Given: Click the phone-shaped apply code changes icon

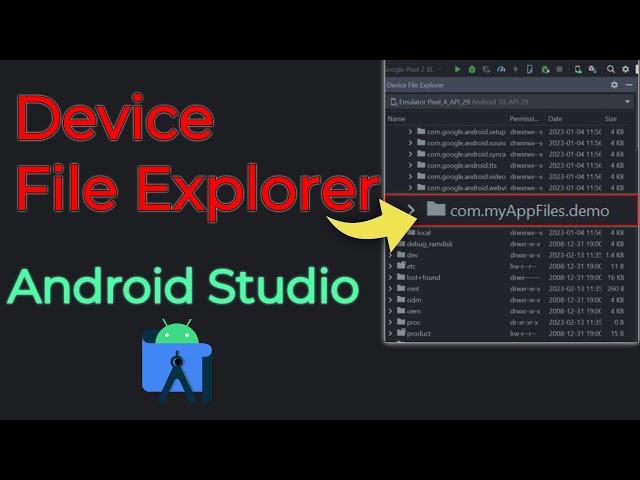Looking at the screenshot, I should point(529,69).
